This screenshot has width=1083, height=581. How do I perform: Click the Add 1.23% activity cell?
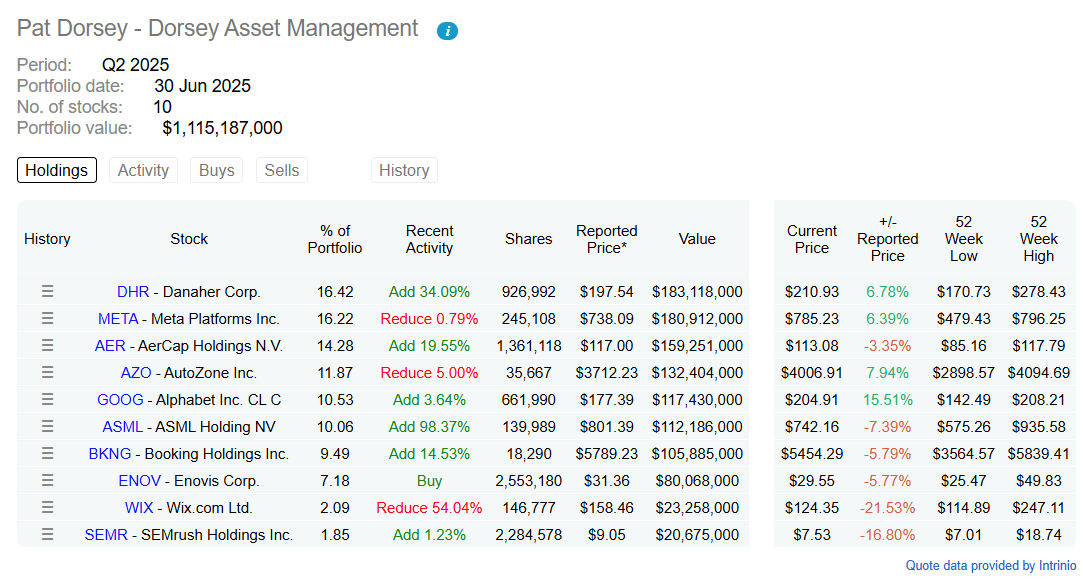pos(429,534)
